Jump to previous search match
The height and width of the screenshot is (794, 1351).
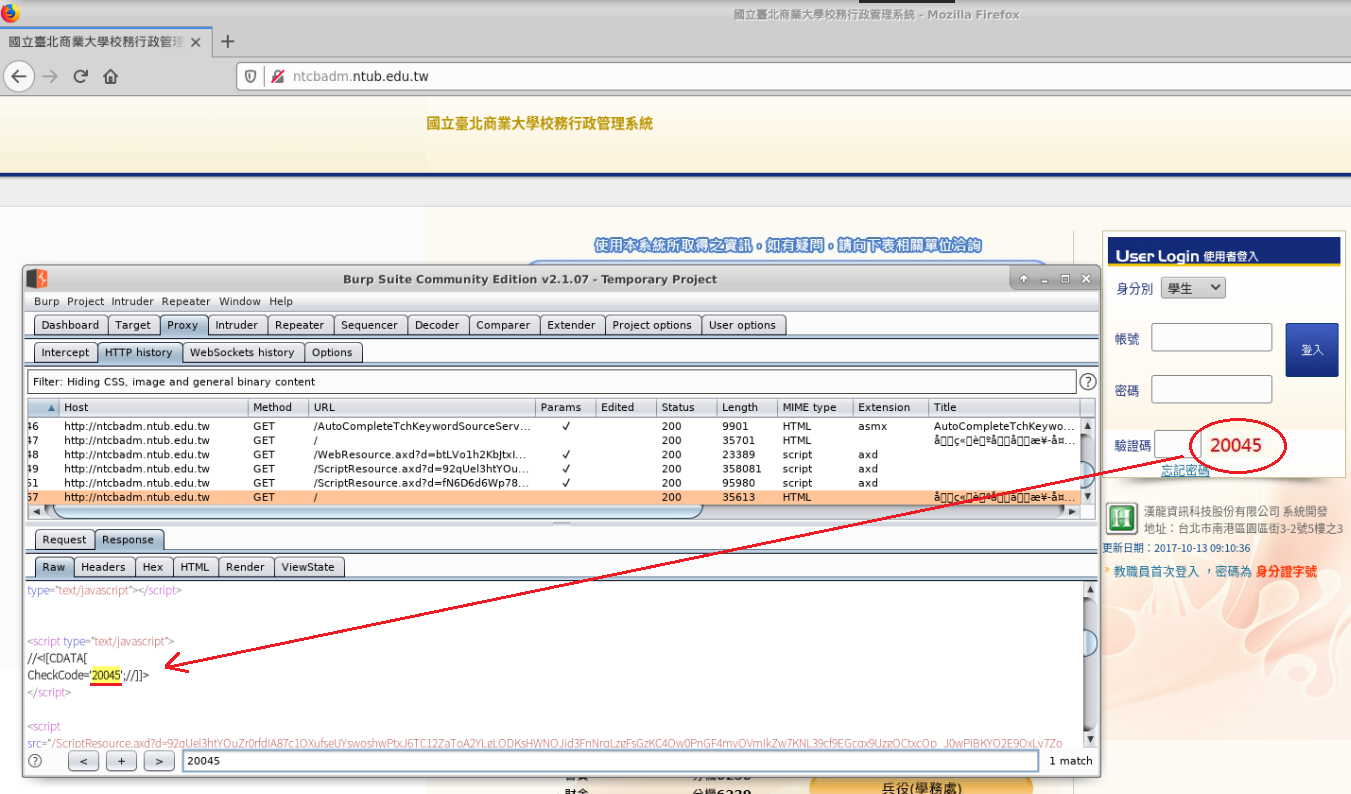83,761
